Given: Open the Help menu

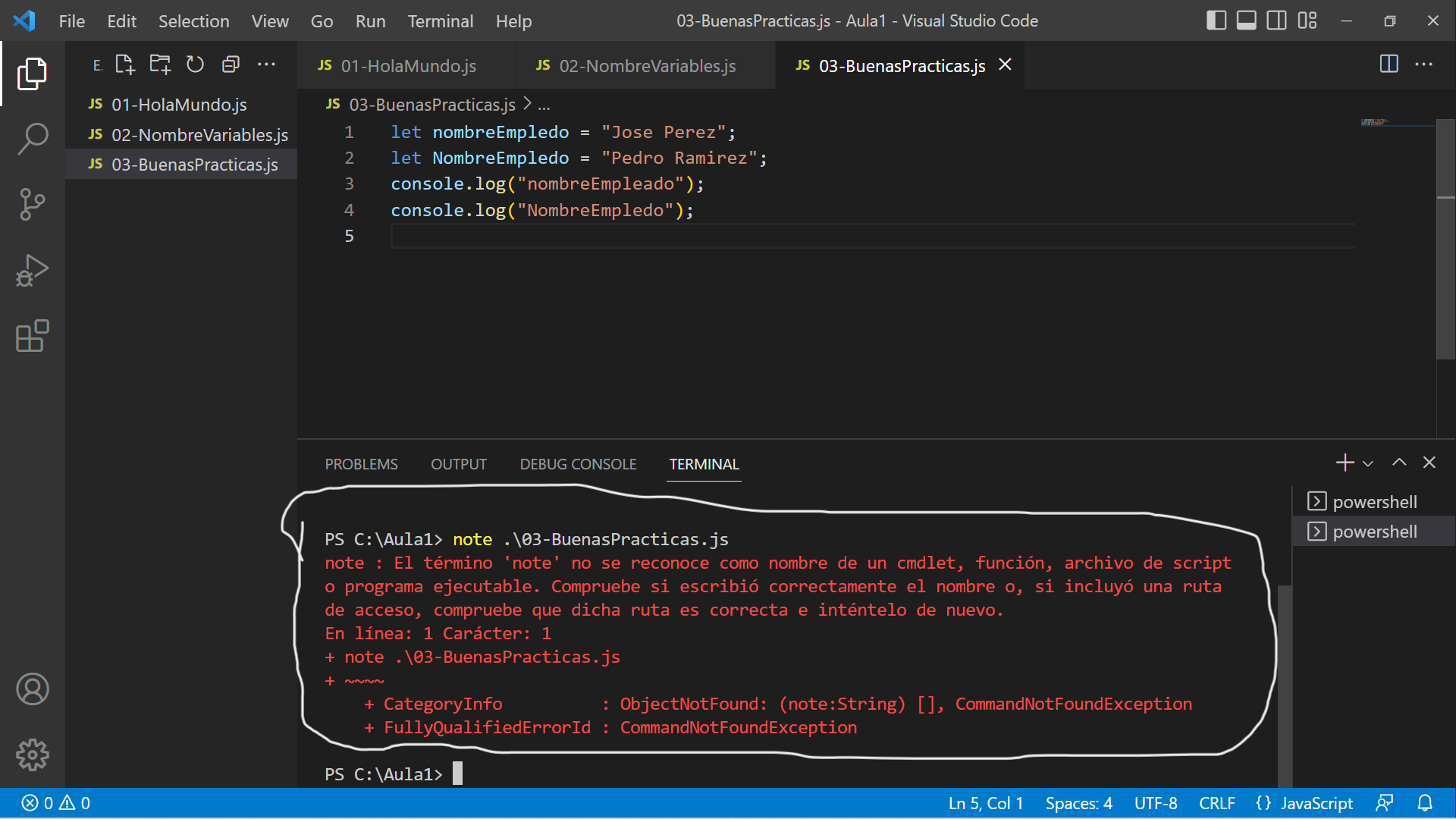Looking at the screenshot, I should [513, 21].
